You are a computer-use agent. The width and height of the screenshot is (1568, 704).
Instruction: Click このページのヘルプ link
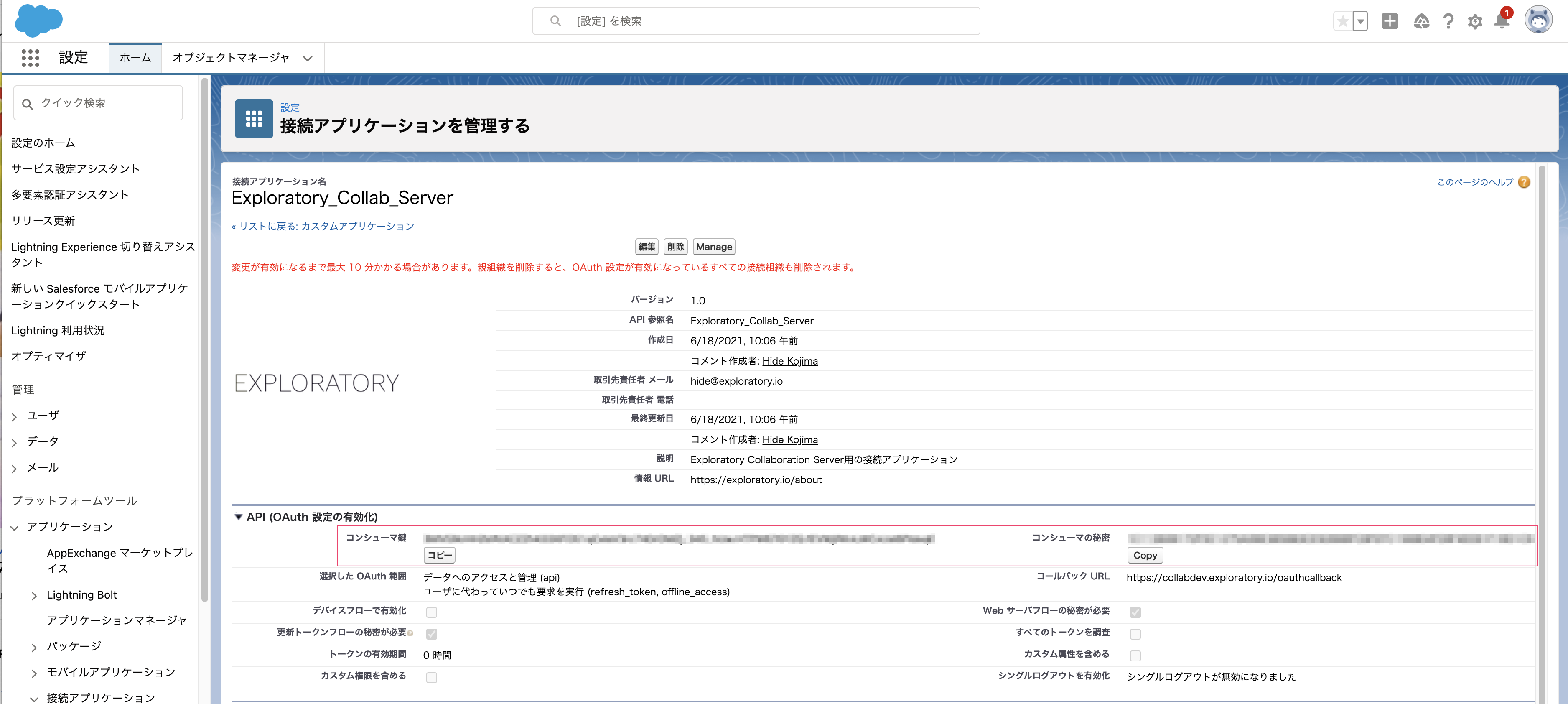pos(1475,182)
